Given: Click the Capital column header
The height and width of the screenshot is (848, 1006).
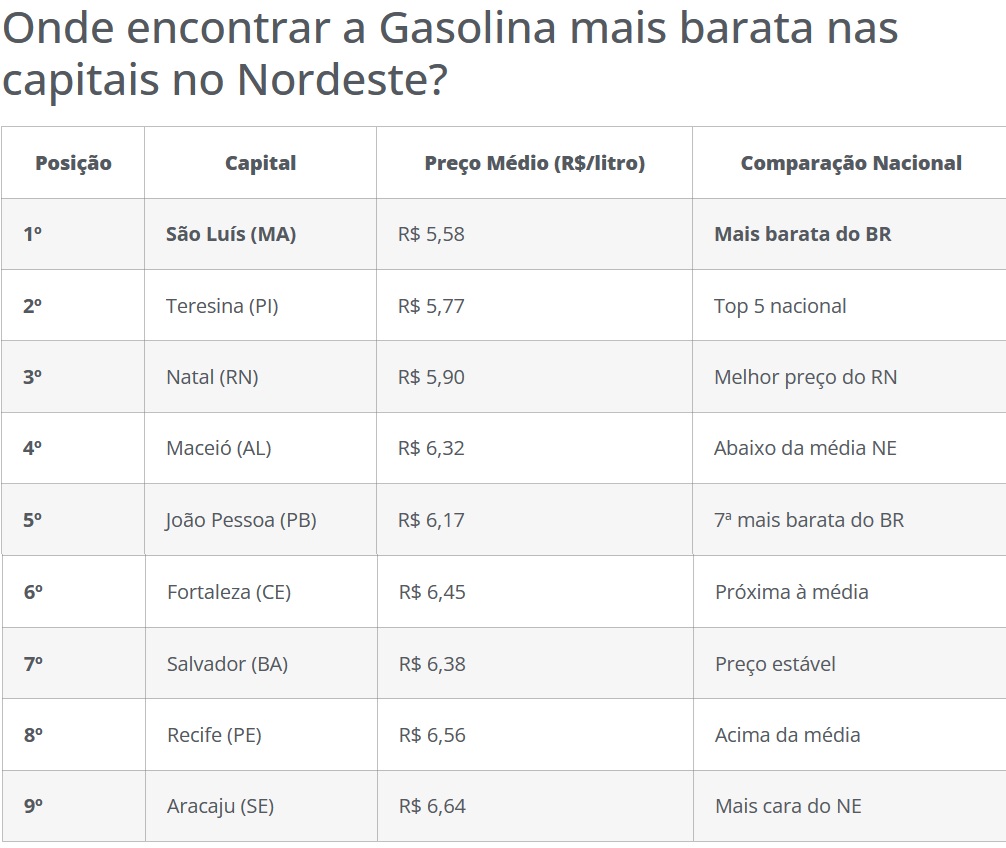Looking at the screenshot, I should [260, 163].
